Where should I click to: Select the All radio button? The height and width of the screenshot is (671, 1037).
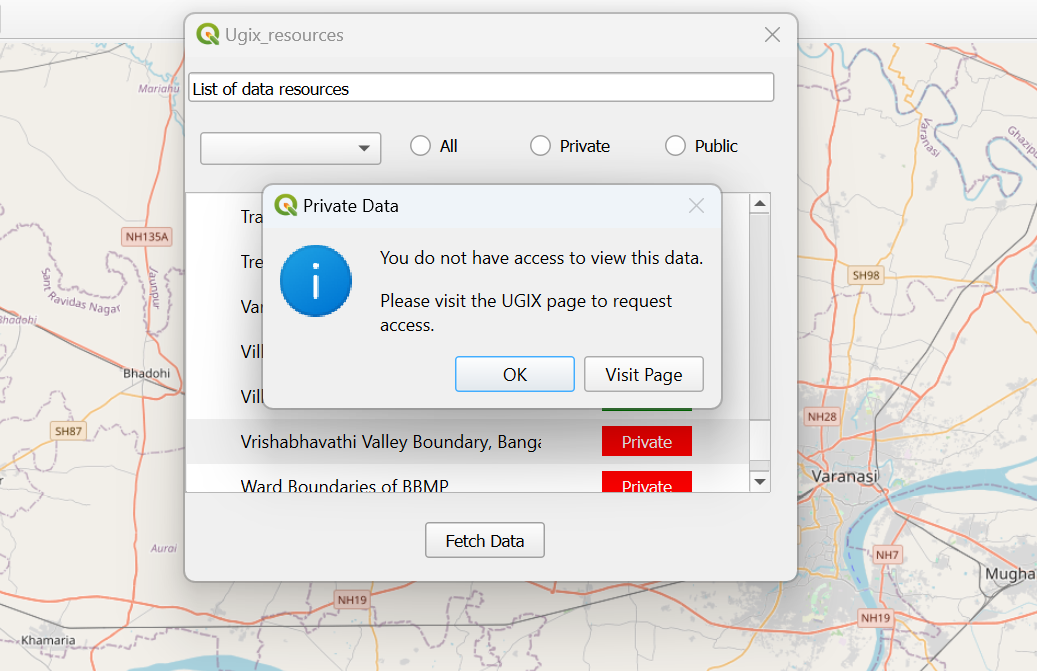(x=420, y=145)
